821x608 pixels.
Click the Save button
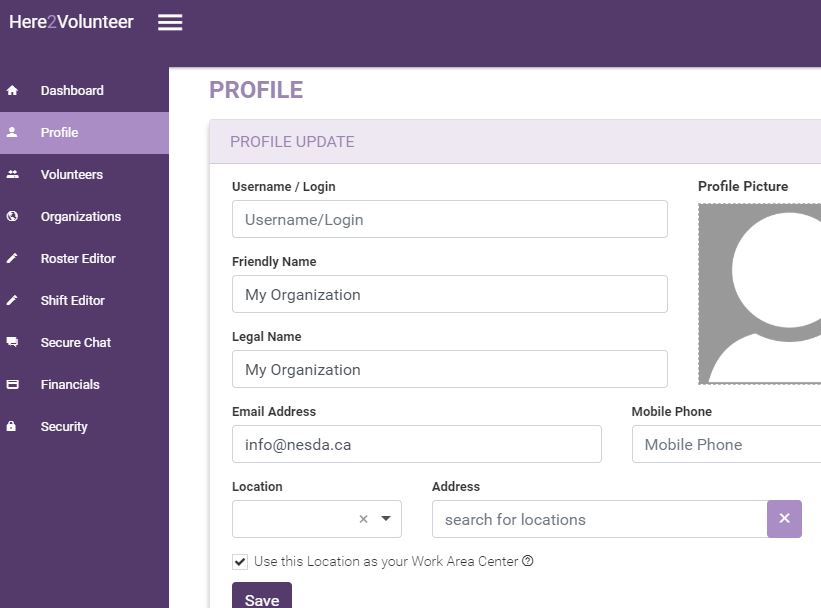coord(261,598)
